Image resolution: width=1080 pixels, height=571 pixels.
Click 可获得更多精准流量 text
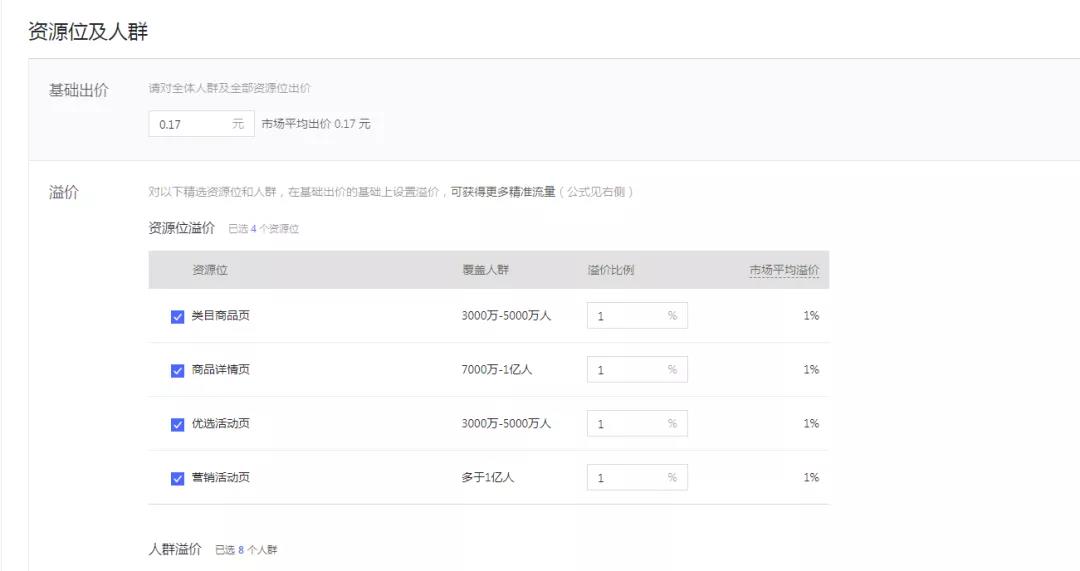[503, 191]
